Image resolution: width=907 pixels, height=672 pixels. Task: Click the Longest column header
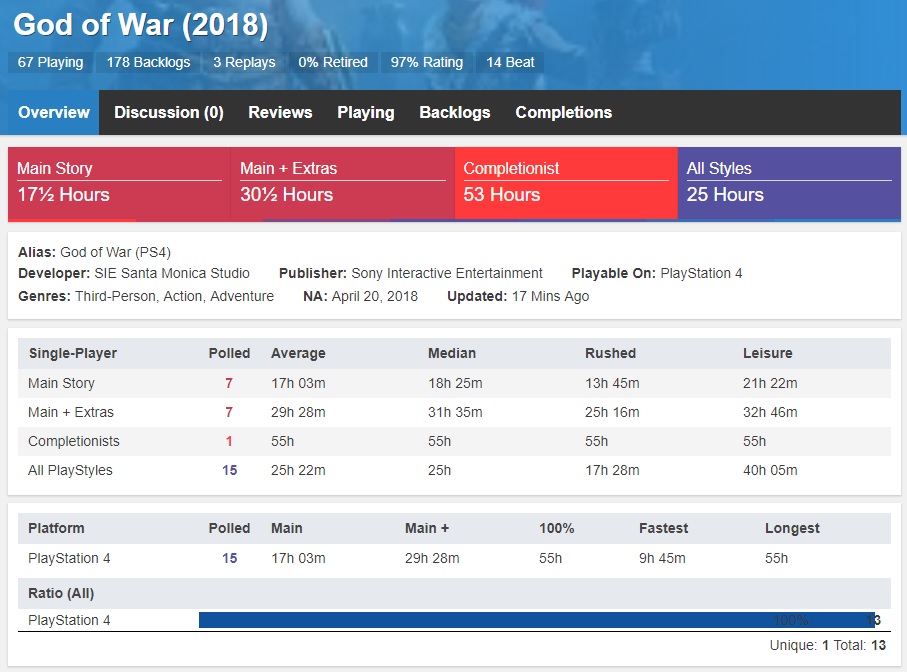[792, 528]
